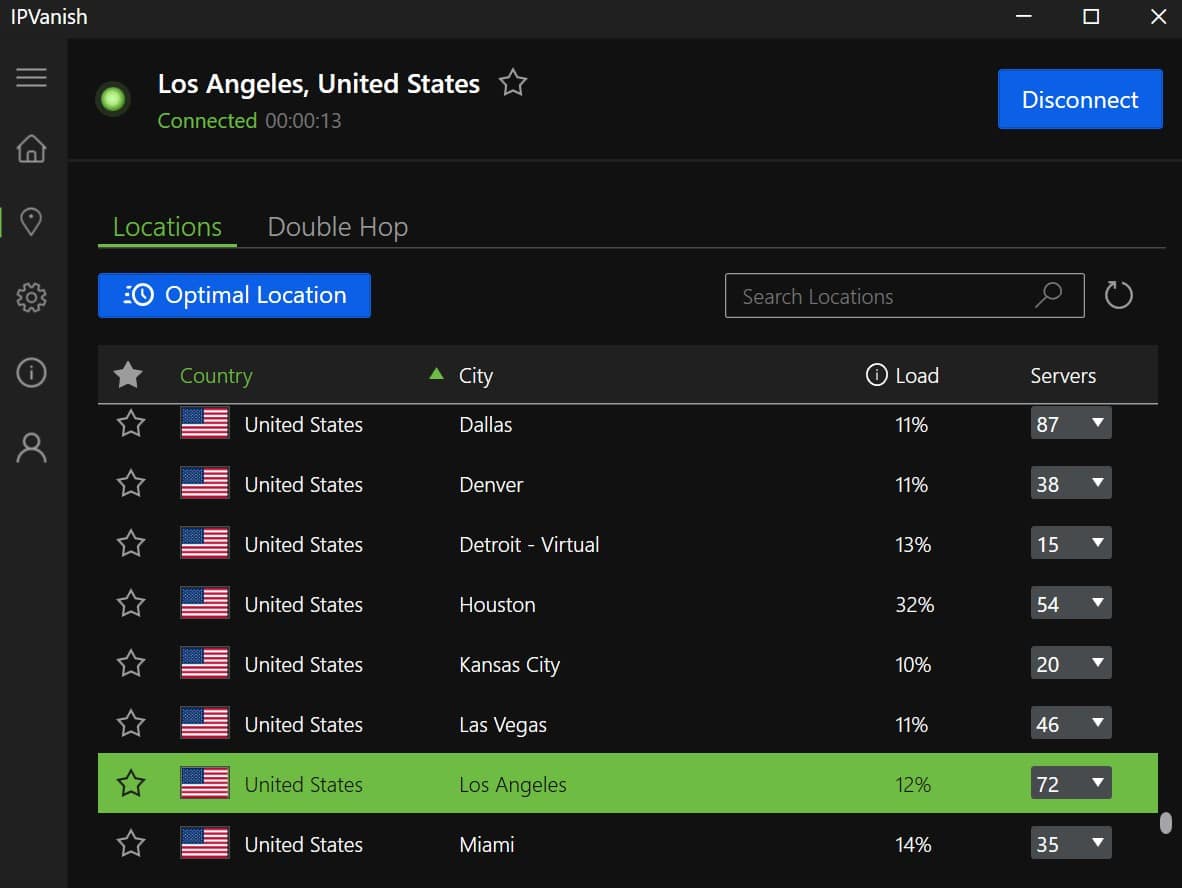Switch to the Locations tab
The height and width of the screenshot is (888, 1182).
click(167, 227)
